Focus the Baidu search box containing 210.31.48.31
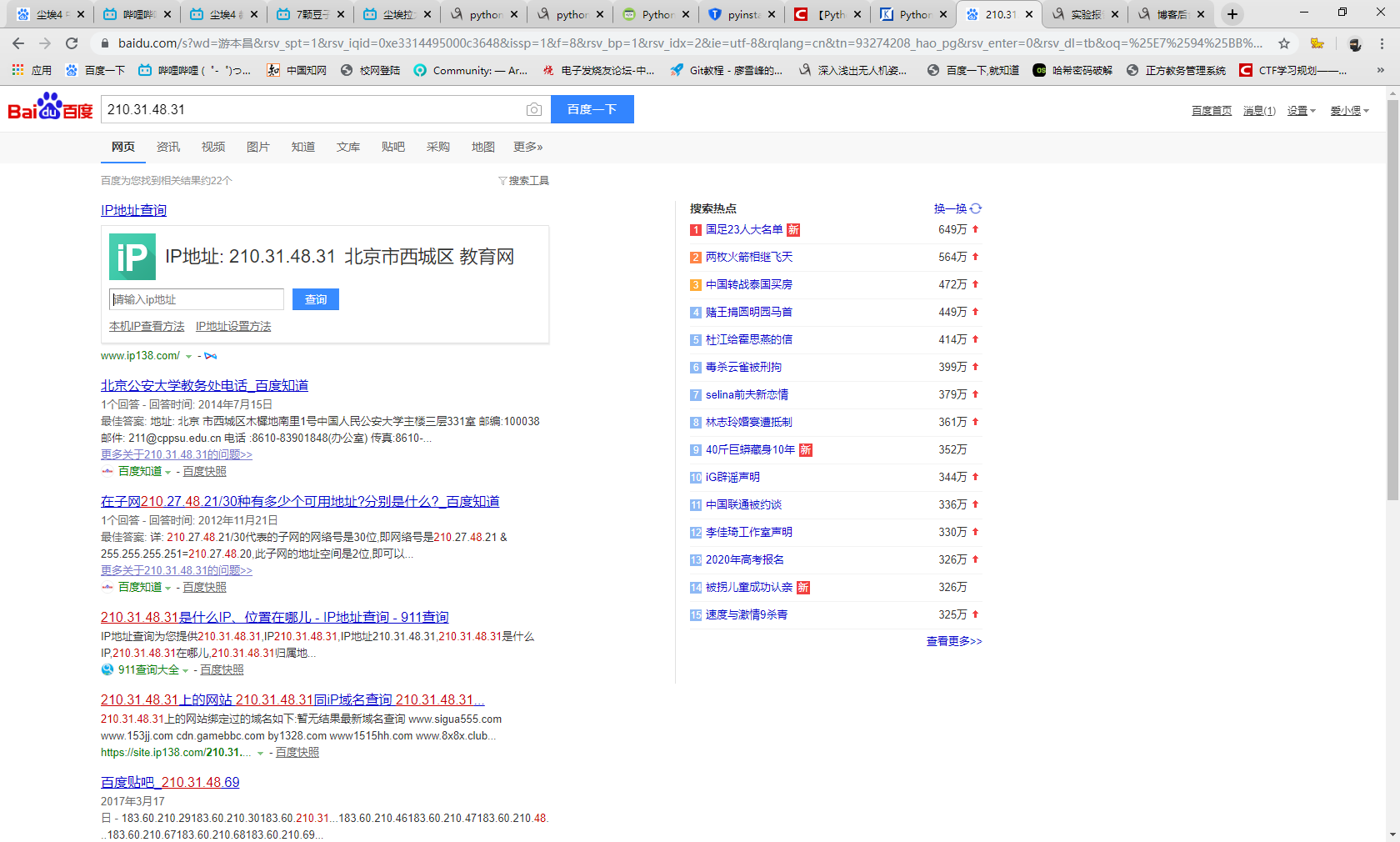Viewport: 1400px width, 842px height. coord(312,109)
